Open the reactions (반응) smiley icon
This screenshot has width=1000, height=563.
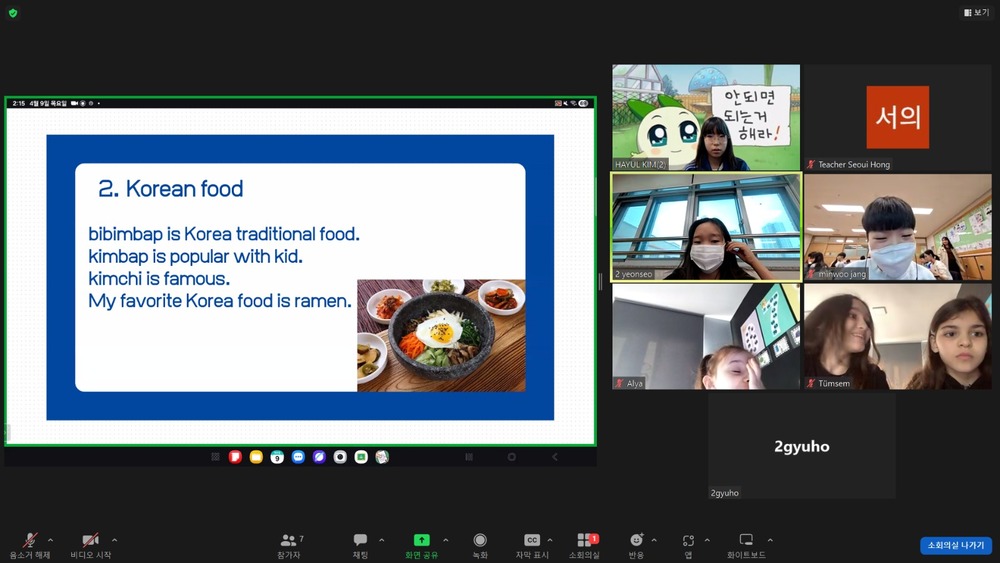coord(636,541)
